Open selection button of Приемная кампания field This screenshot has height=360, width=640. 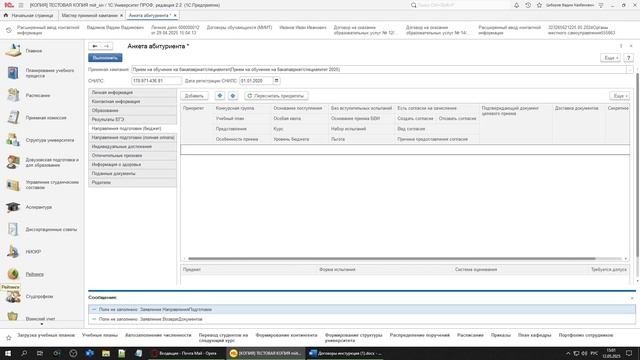tap(629, 70)
